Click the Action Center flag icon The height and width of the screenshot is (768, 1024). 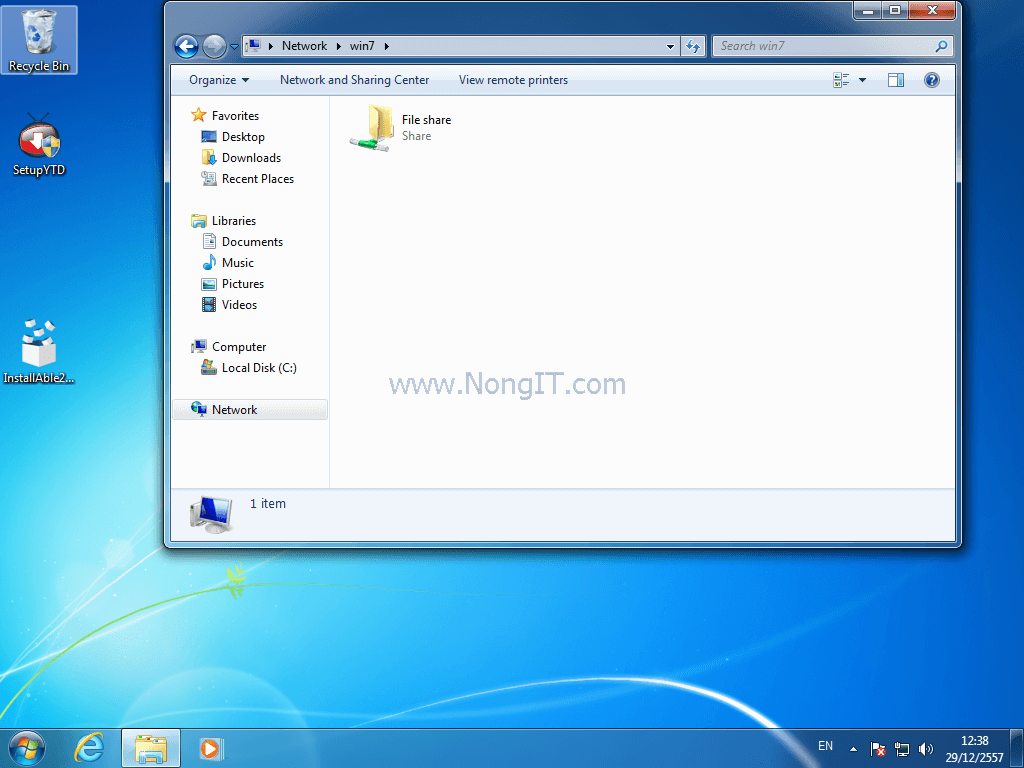point(878,749)
